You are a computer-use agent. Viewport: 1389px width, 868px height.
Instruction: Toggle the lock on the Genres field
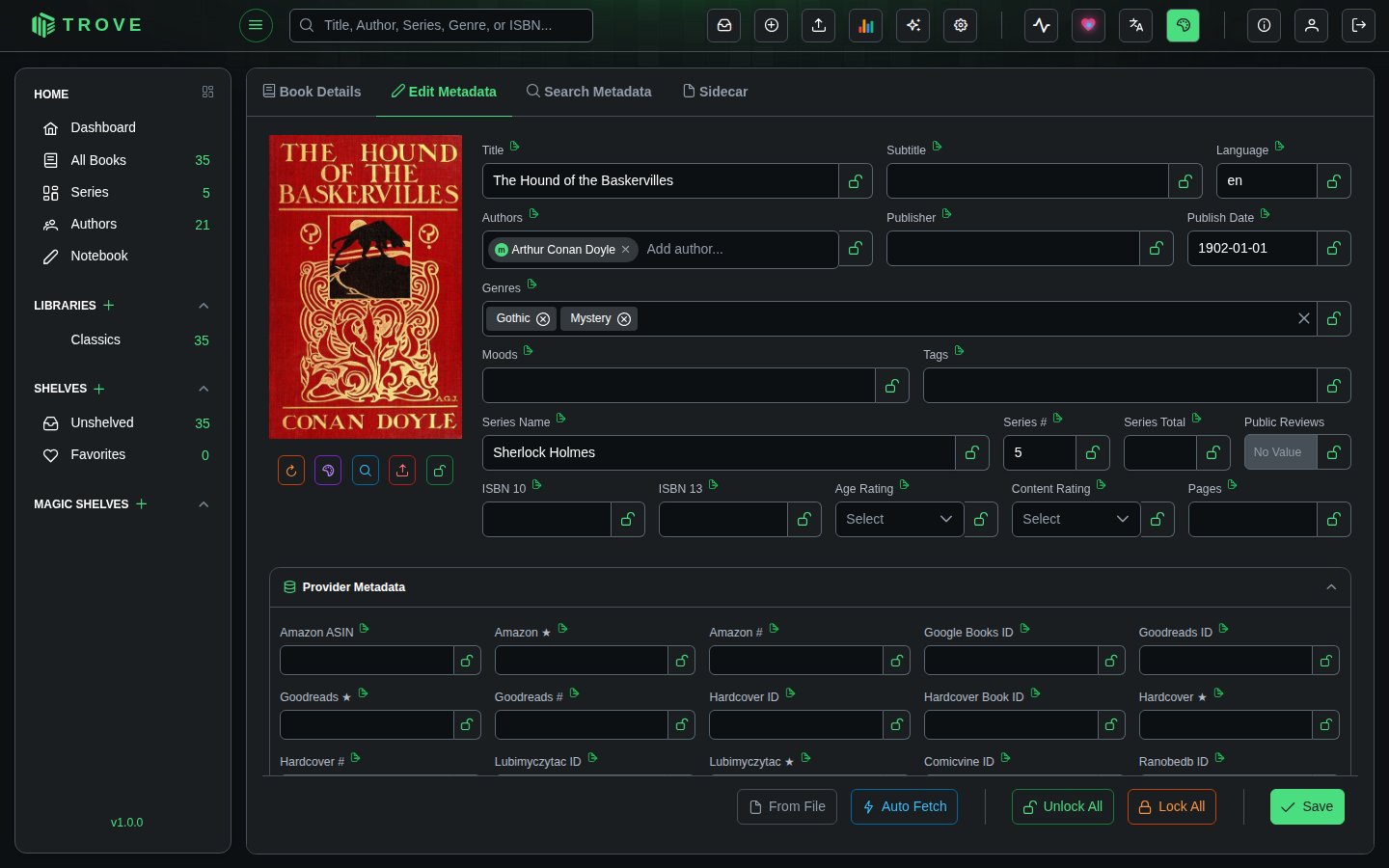click(1334, 319)
